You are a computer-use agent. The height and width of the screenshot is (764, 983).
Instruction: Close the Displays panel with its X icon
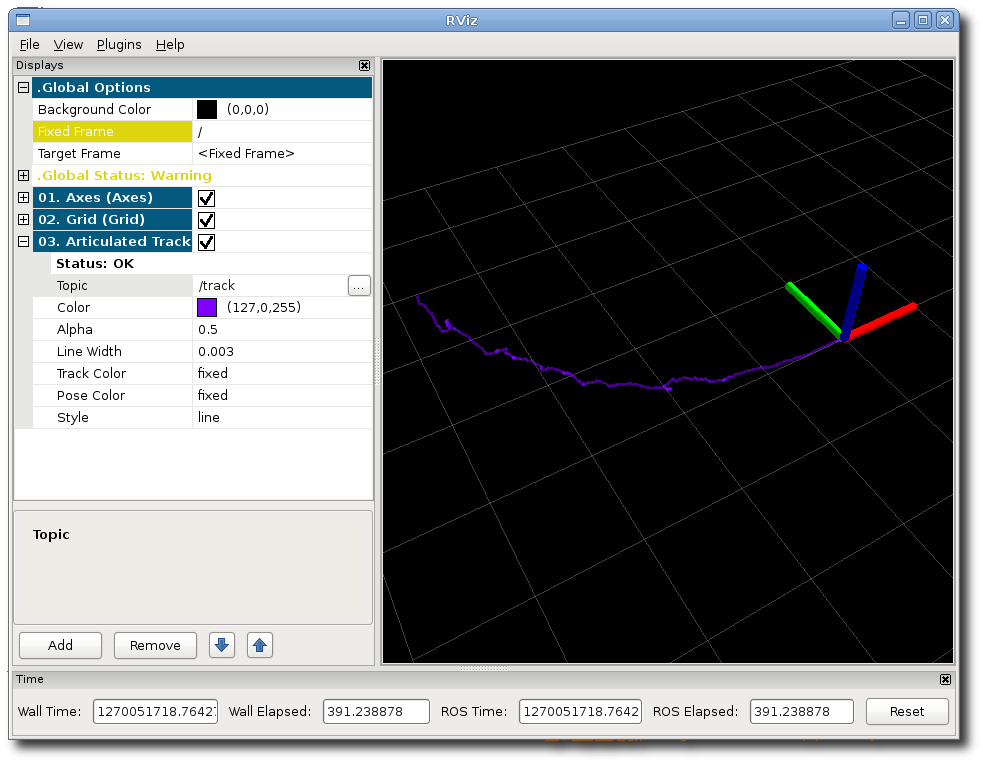pos(364,65)
